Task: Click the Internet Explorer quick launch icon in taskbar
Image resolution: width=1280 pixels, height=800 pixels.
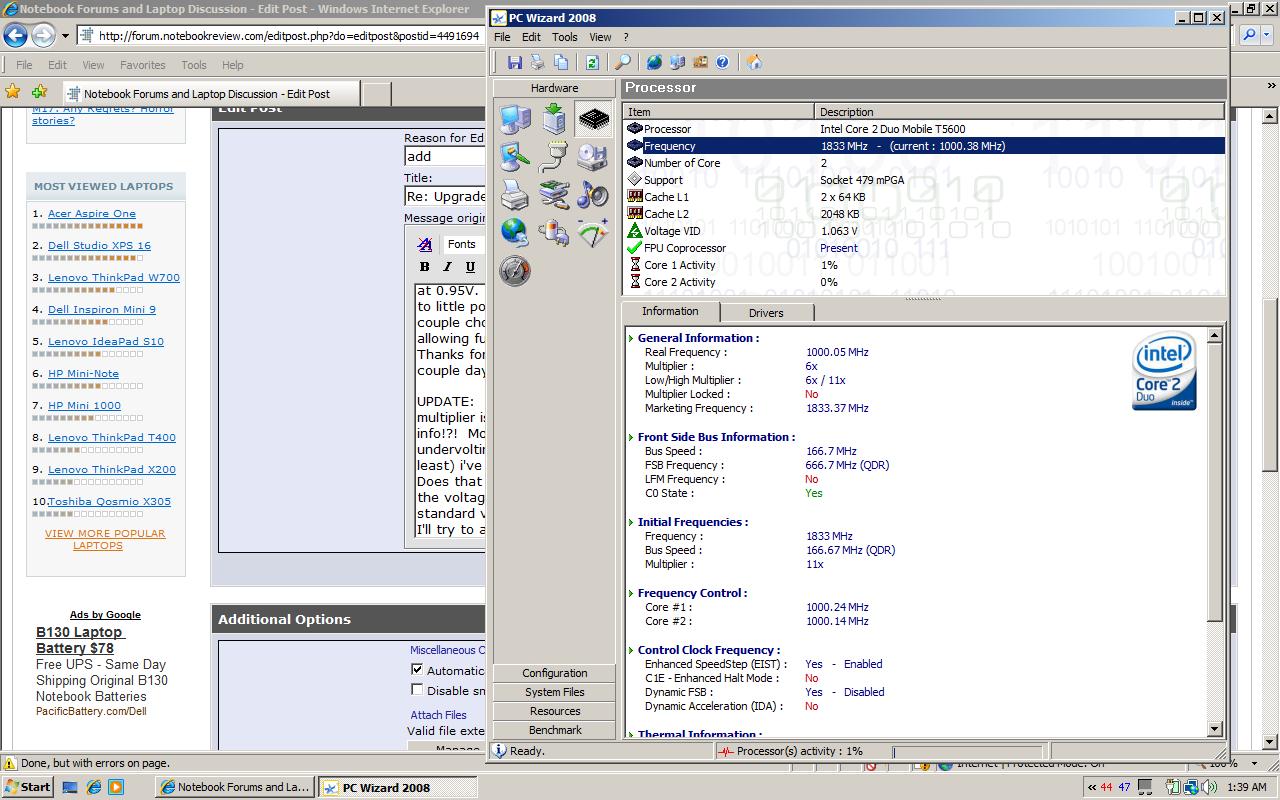Action: point(93,787)
